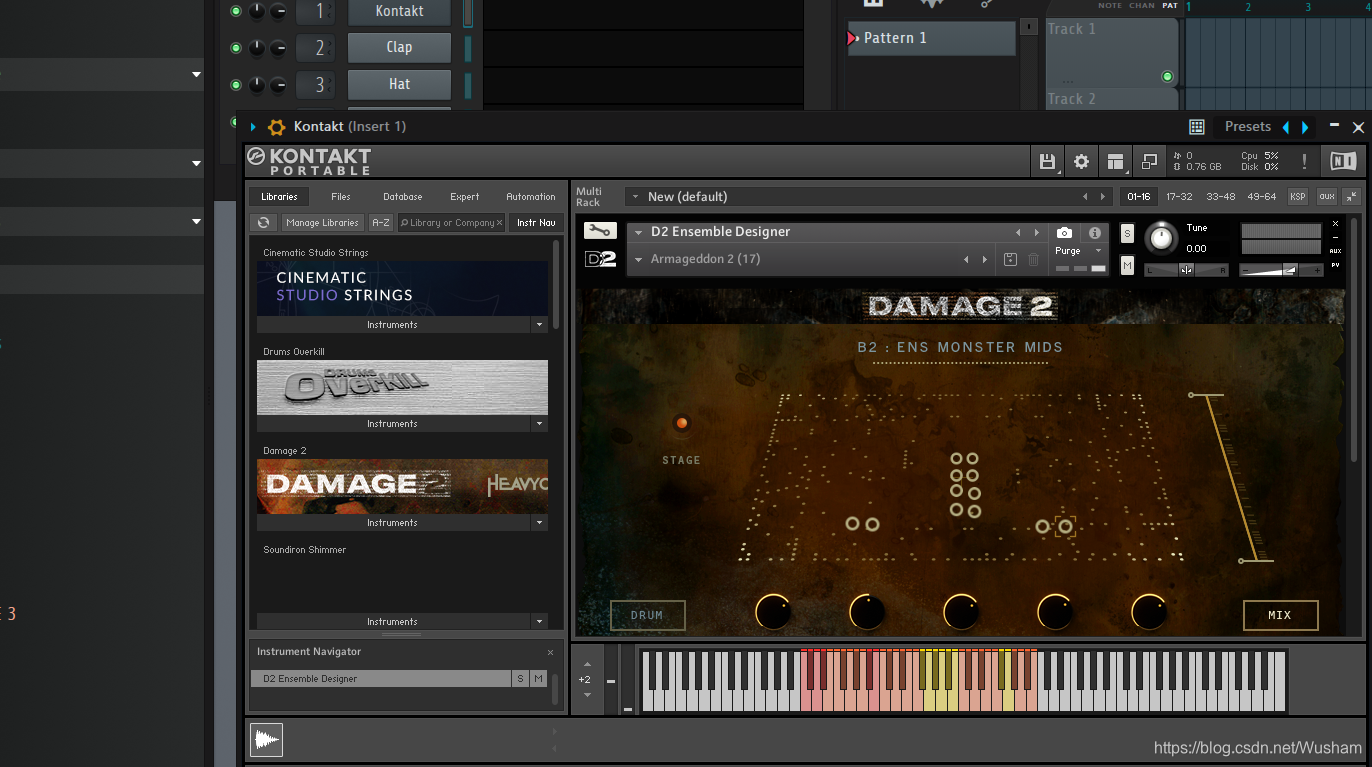Image resolution: width=1372 pixels, height=767 pixels.
Task: Click the D2 instrument logo icon
Action: pyautogui.click(x=600, y=259)
